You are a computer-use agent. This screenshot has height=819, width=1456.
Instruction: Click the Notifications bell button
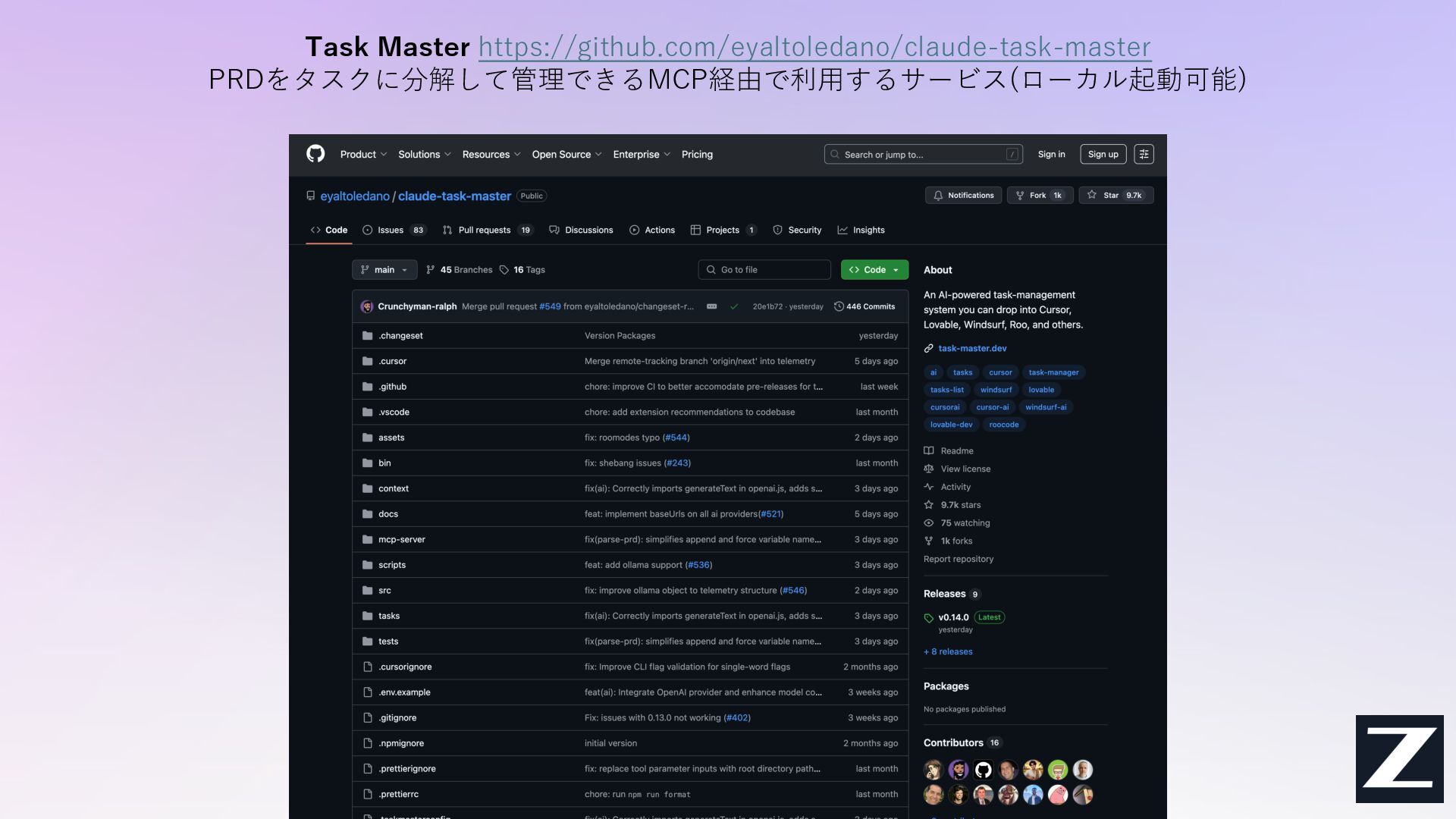(x=963, y=195)
